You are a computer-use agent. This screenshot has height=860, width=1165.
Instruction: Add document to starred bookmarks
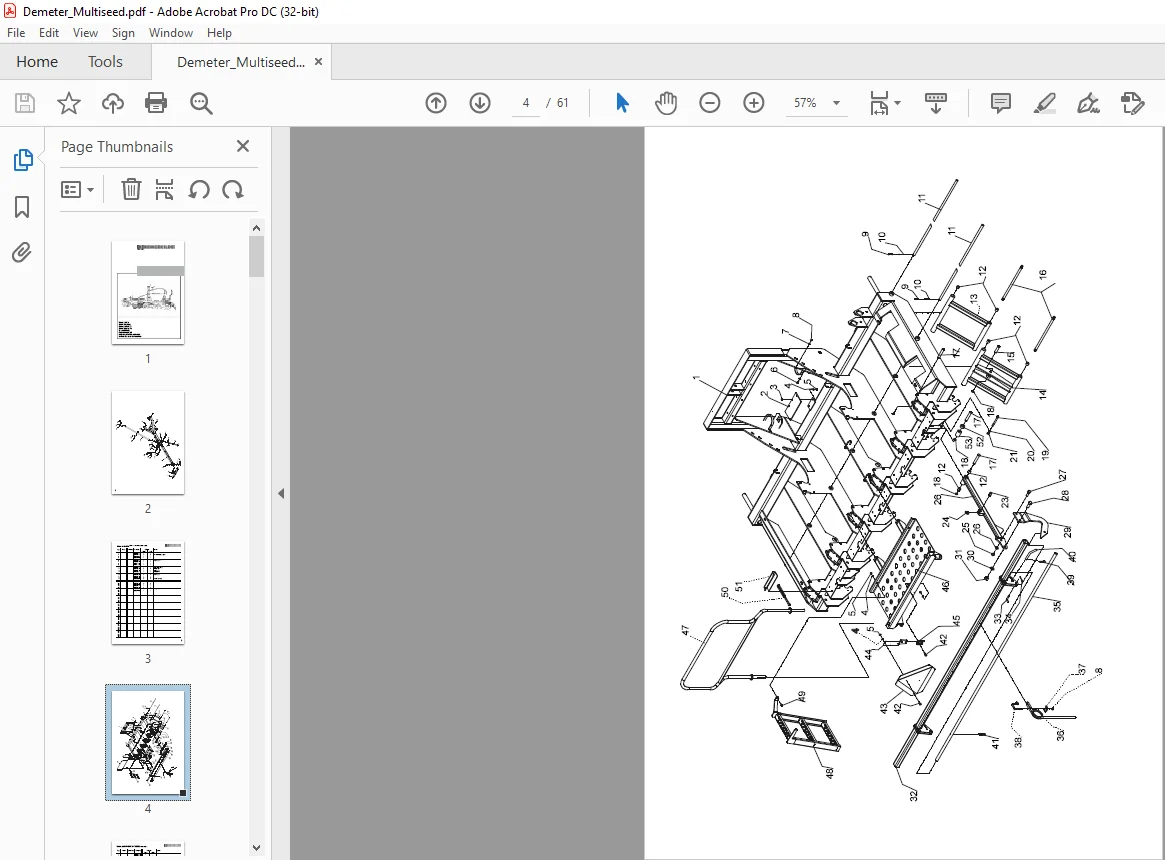point(68,103)
